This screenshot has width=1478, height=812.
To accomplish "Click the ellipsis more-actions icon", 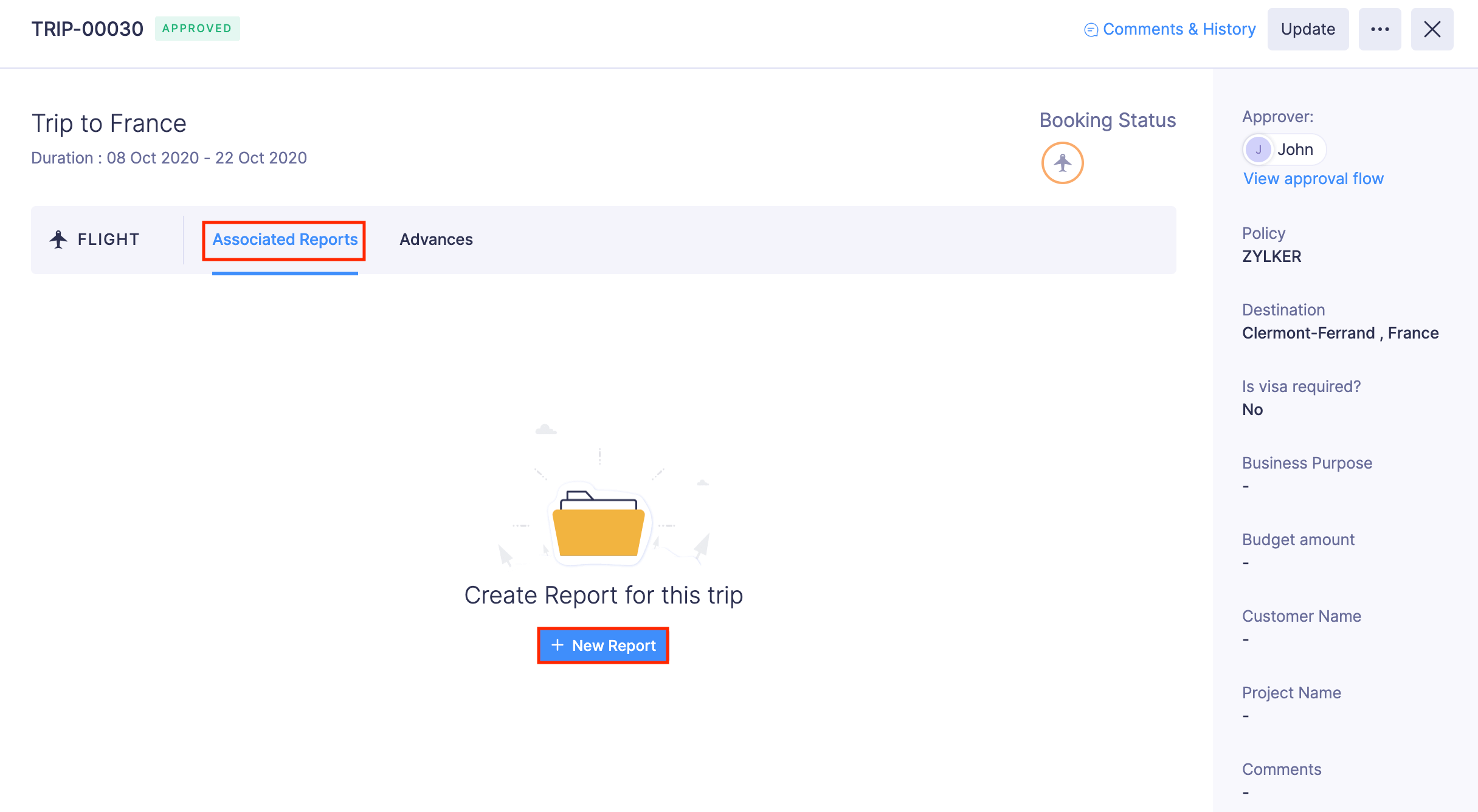I will click(x=1380, y=29).
